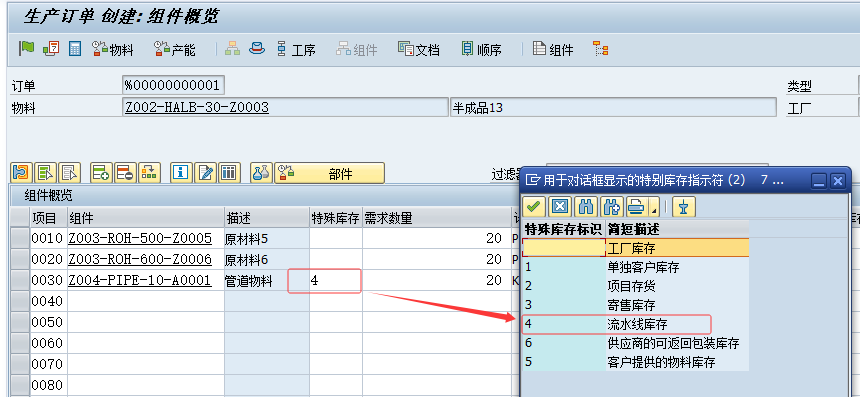
Task: Click the blue information icon
Action: point(182,173)
